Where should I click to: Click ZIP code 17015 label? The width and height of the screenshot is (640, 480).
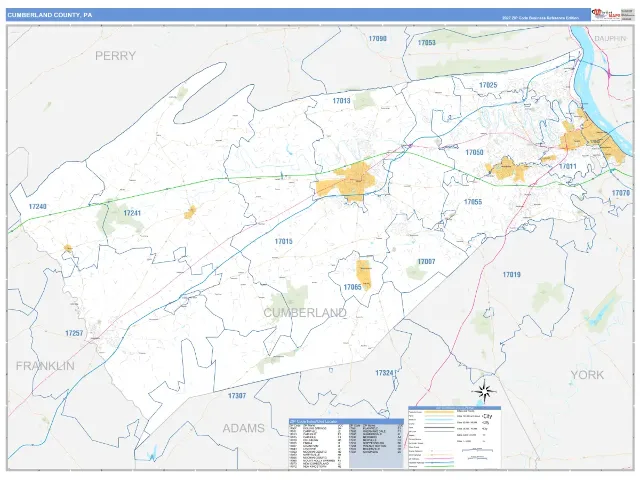[283, 242]
